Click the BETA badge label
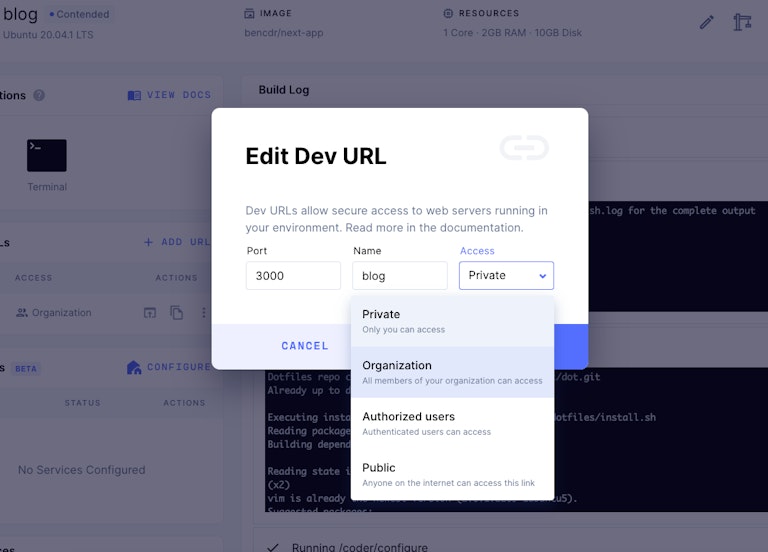The width and height of the screenshot is (768, 552). pos(26,369)
